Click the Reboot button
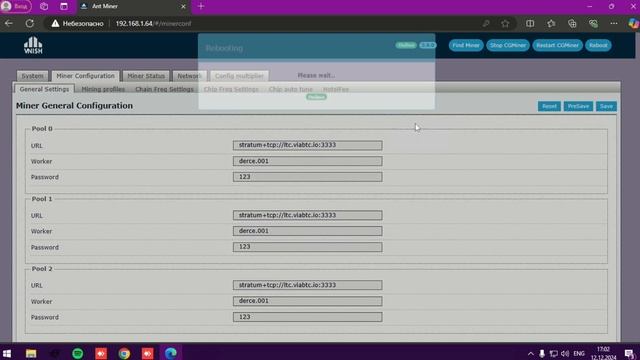This screenshot has height=360, width=640. [598, 45]
